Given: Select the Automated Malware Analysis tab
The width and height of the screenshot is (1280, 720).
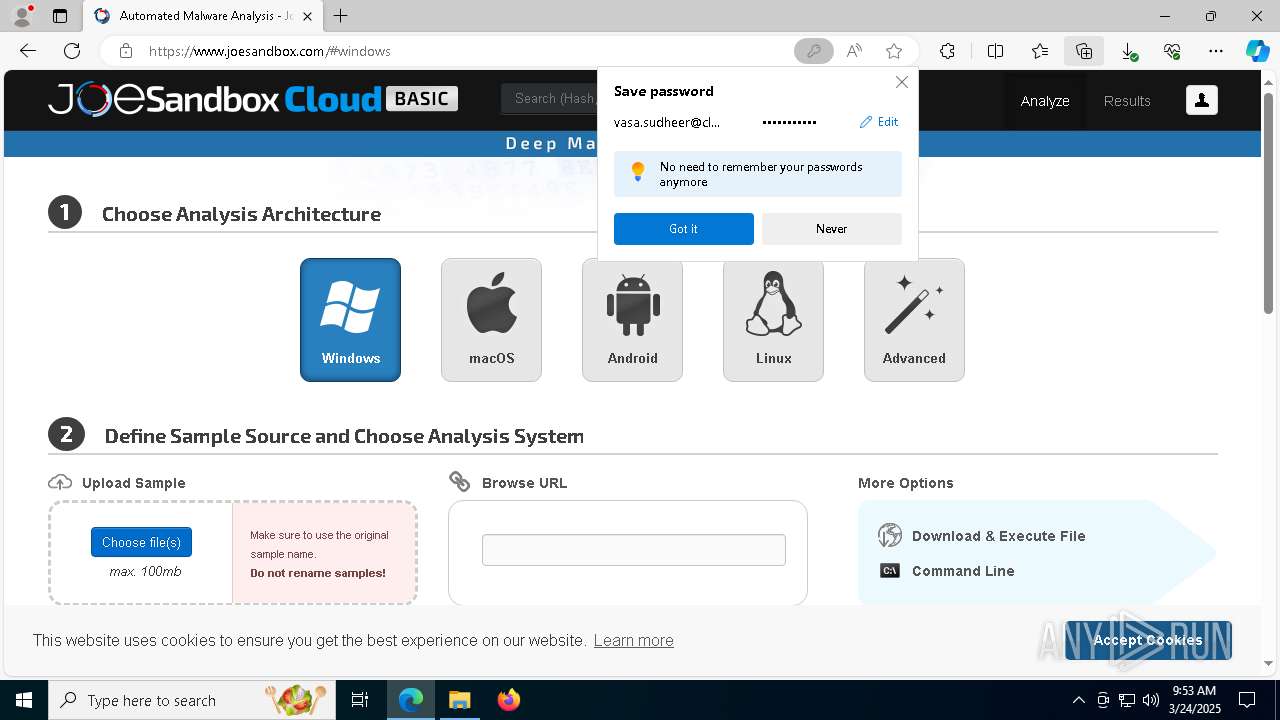Looking at the screenshot, I should (x=203, y=16).
